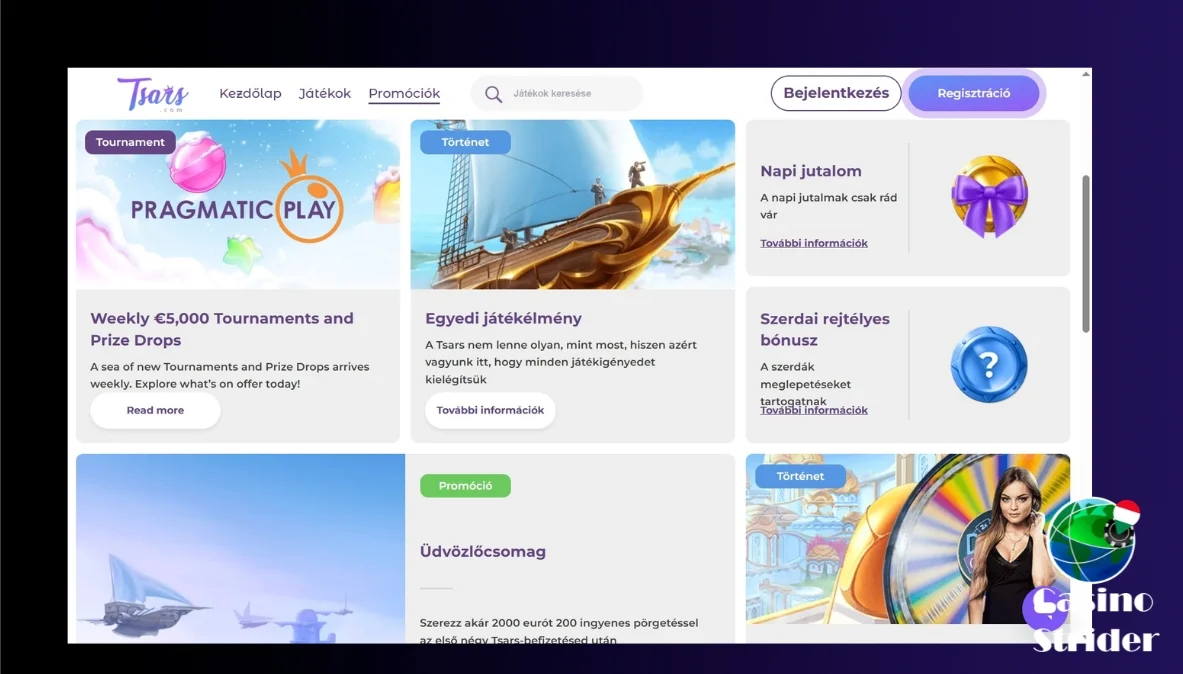The width and height of the screenshot is (1183, 674).
Task: Open the Kezdőlap menu item
Action: (x=250, y=94)
